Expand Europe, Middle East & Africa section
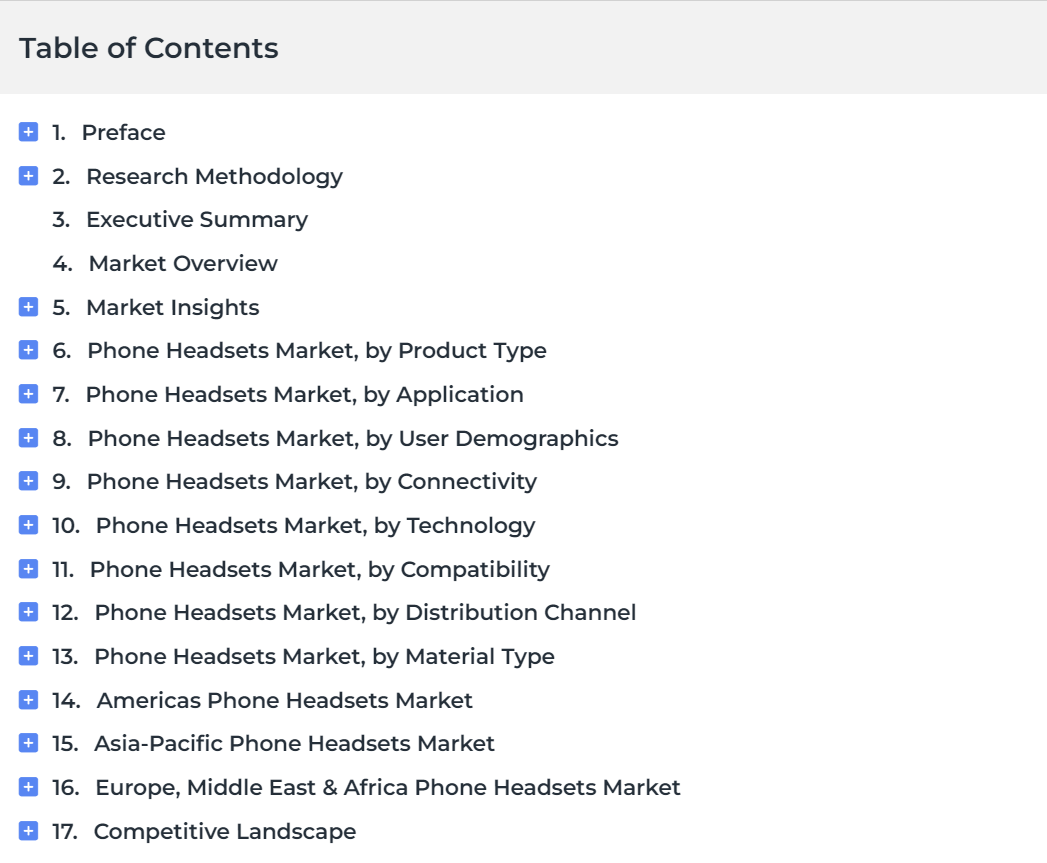 click(x=28, y=787)
